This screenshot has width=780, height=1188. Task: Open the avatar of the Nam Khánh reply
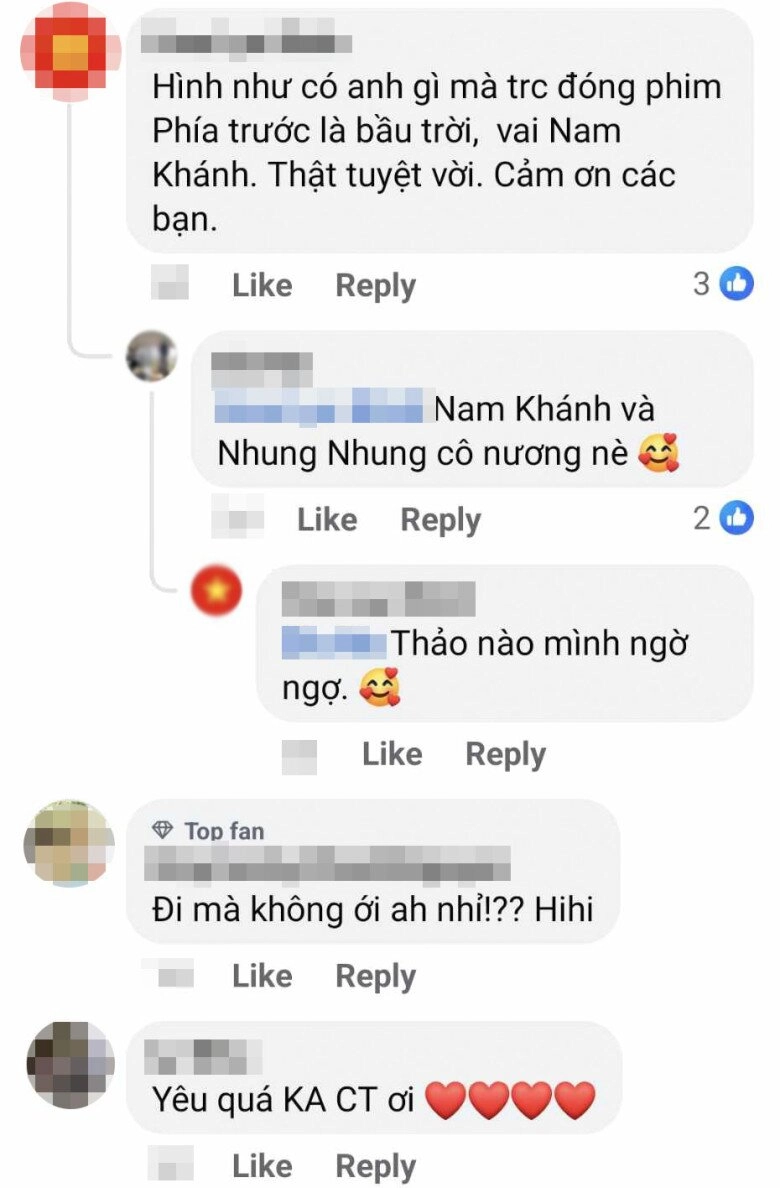(152, 356)
